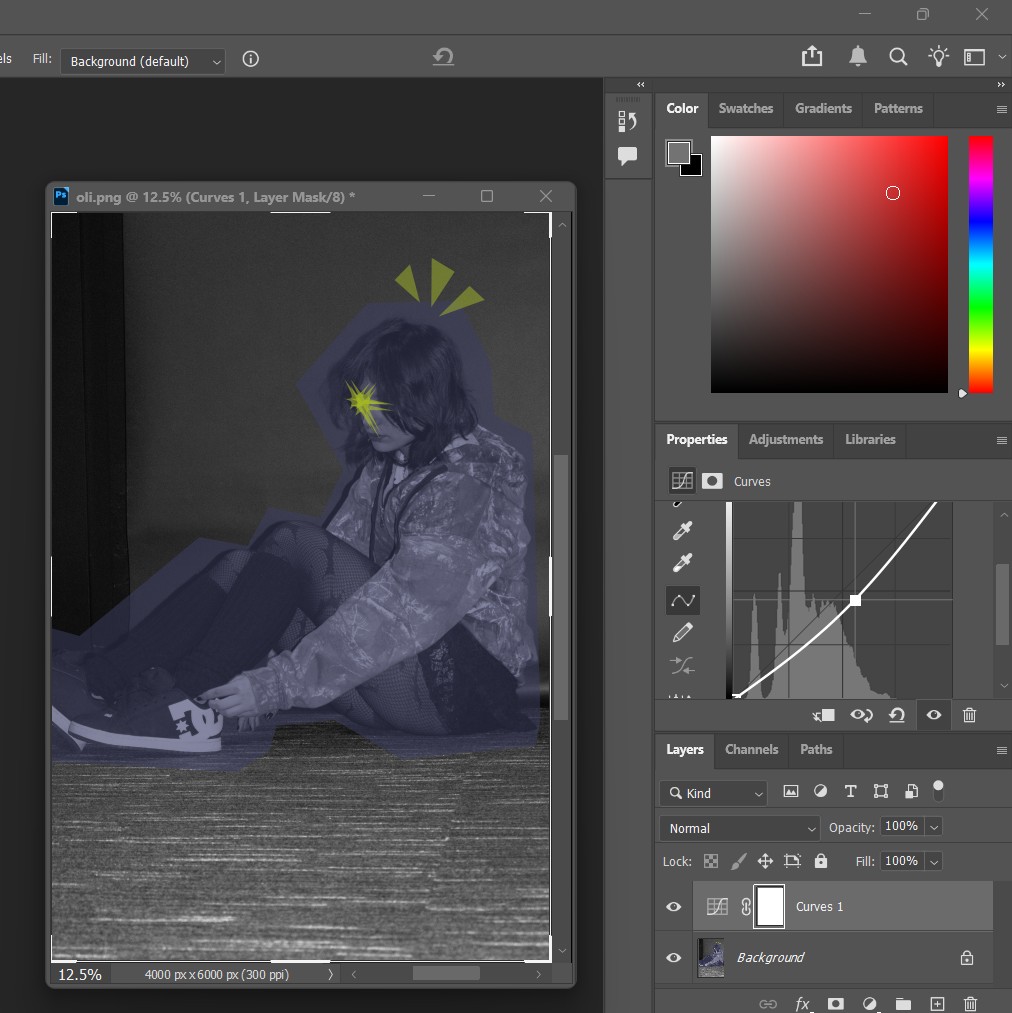Toggle Curves adjustment visibility in Properties
The width and height of the screenshot is (1012, 1013).
933,715
